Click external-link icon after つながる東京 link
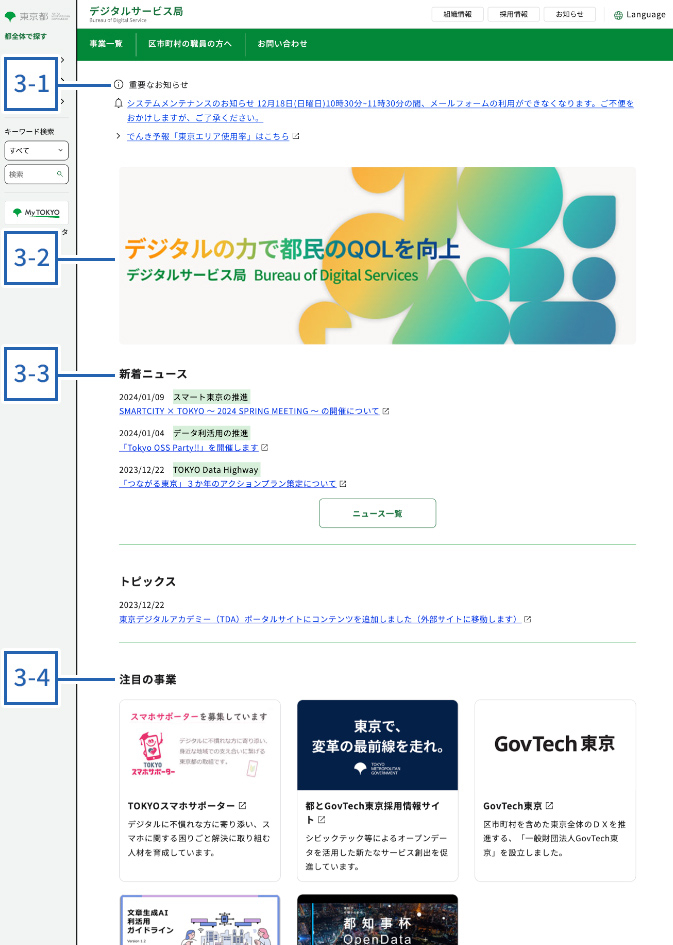673x945 pixels. pyautogui.click(x=343, y=484)
